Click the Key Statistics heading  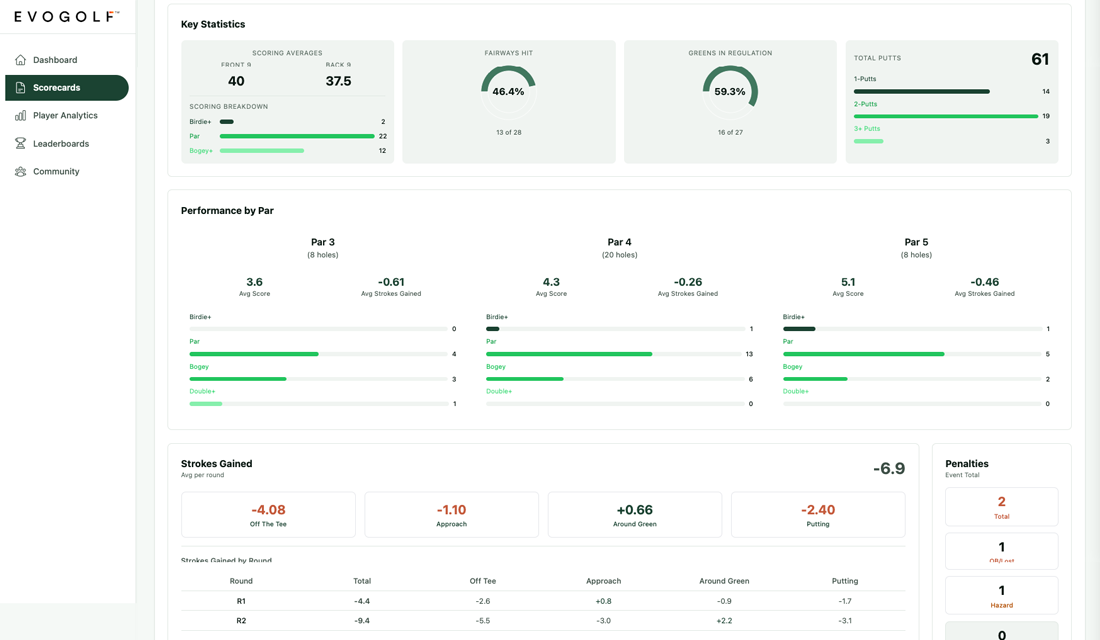[x=213, y=24]
